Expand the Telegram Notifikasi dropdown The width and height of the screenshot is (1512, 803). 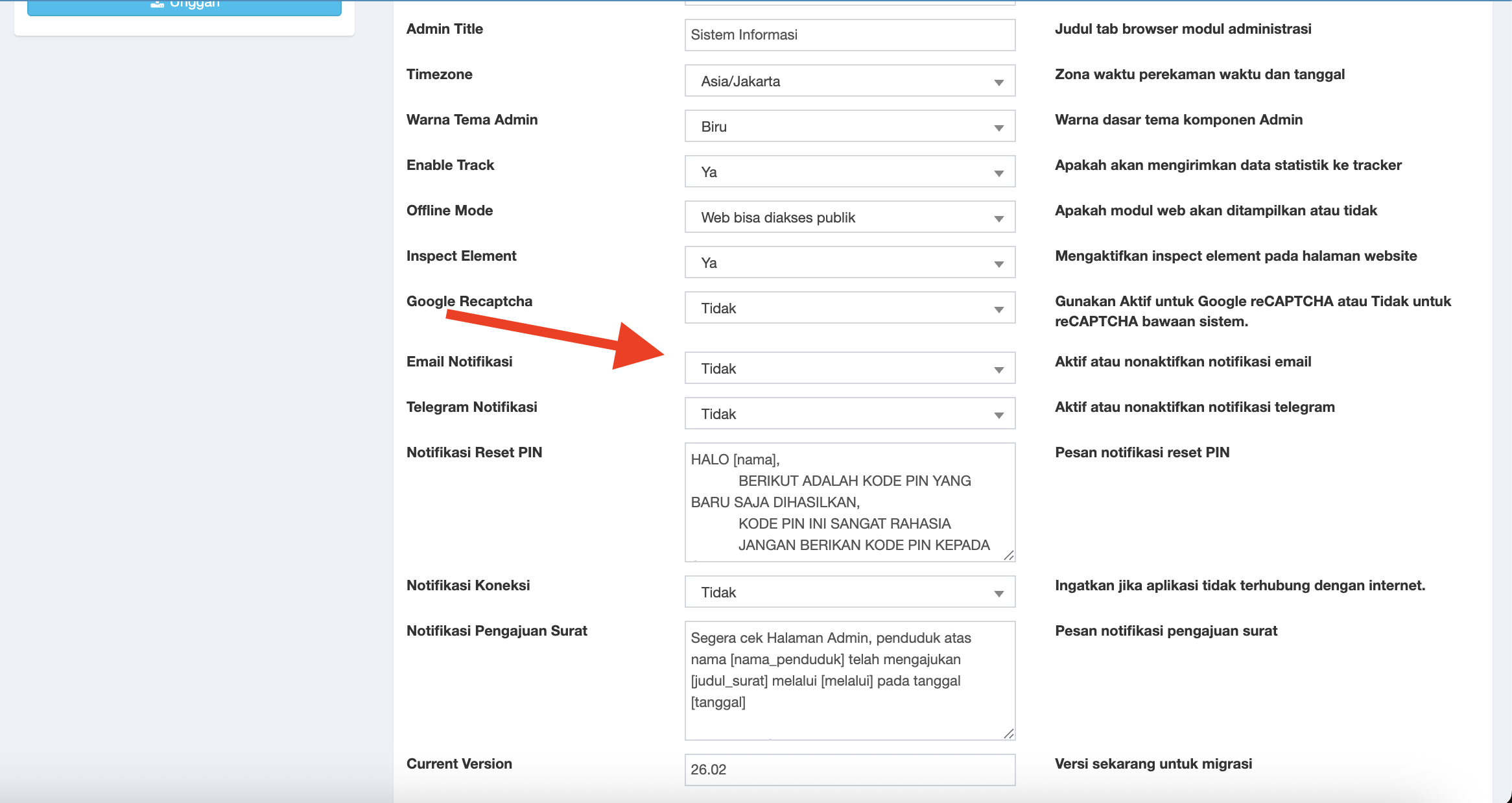849,414
